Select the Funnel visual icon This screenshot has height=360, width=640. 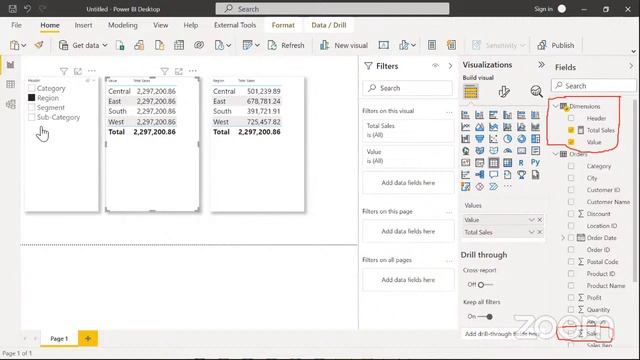[480, 139]
